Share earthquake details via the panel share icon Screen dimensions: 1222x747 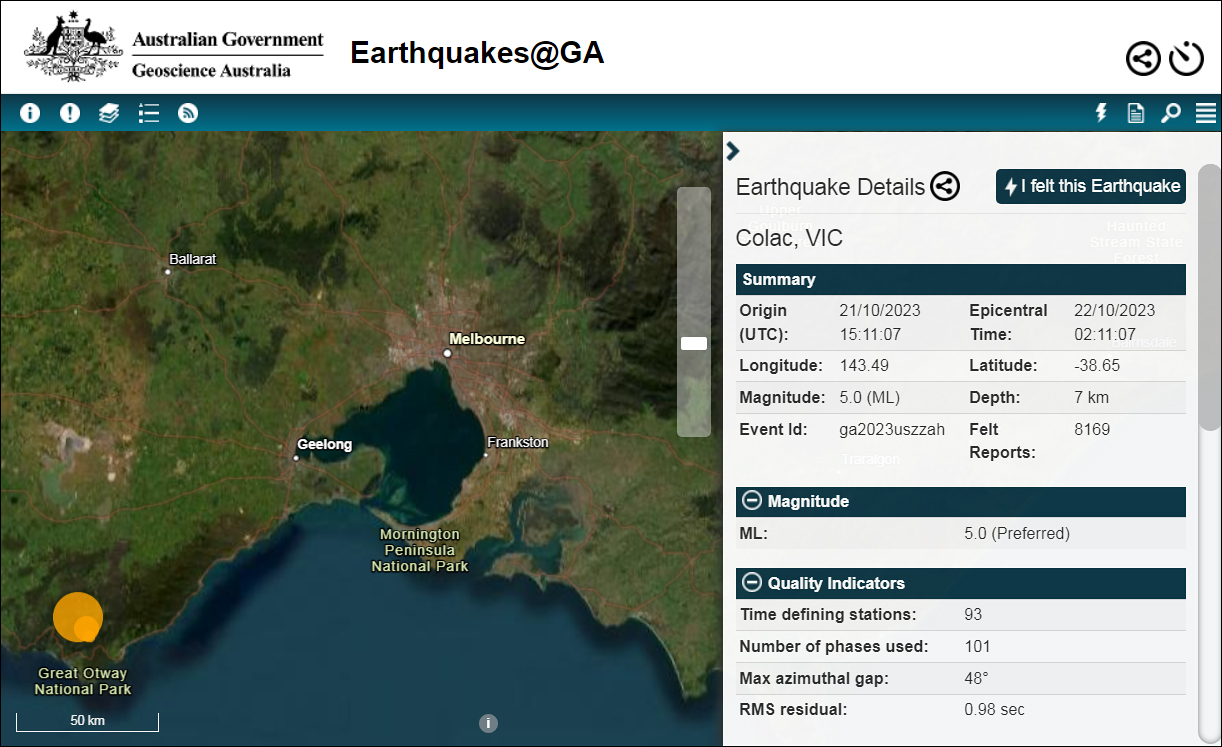[945, 186]
